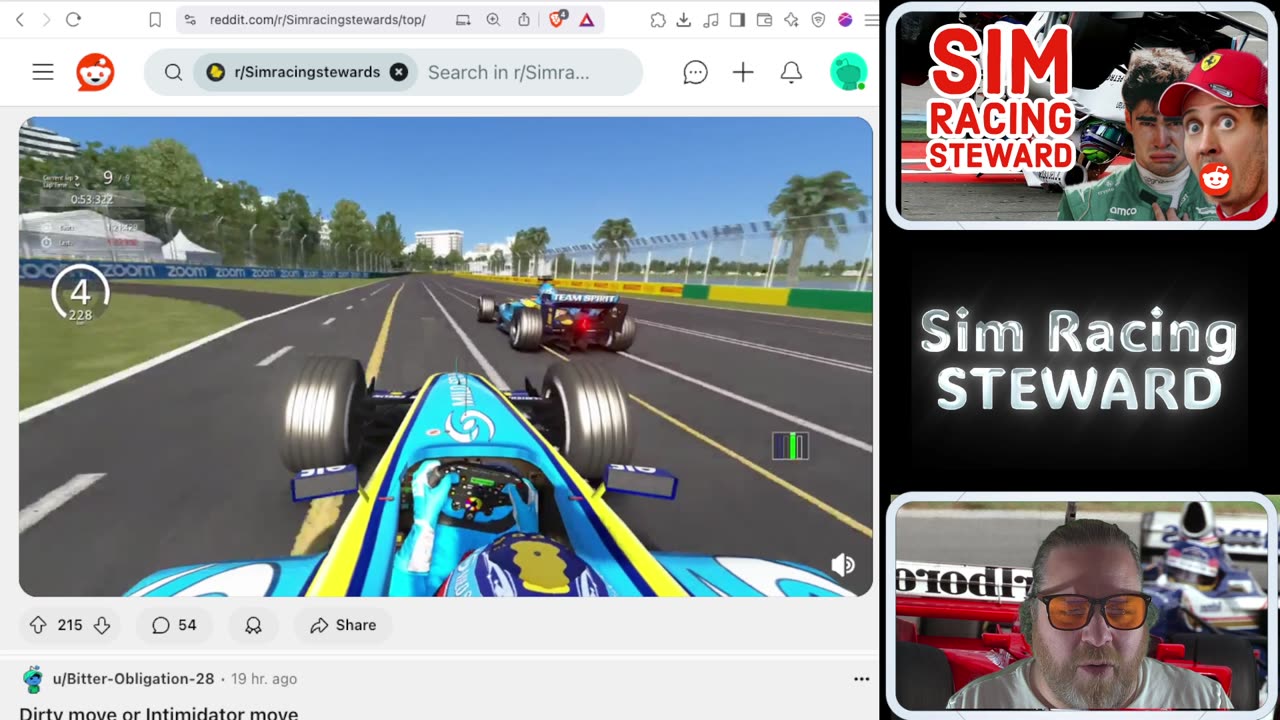Bookmark this page in the browser
Screen dimensions: 1280x720
pyautogui.click(x=155, y=20)
